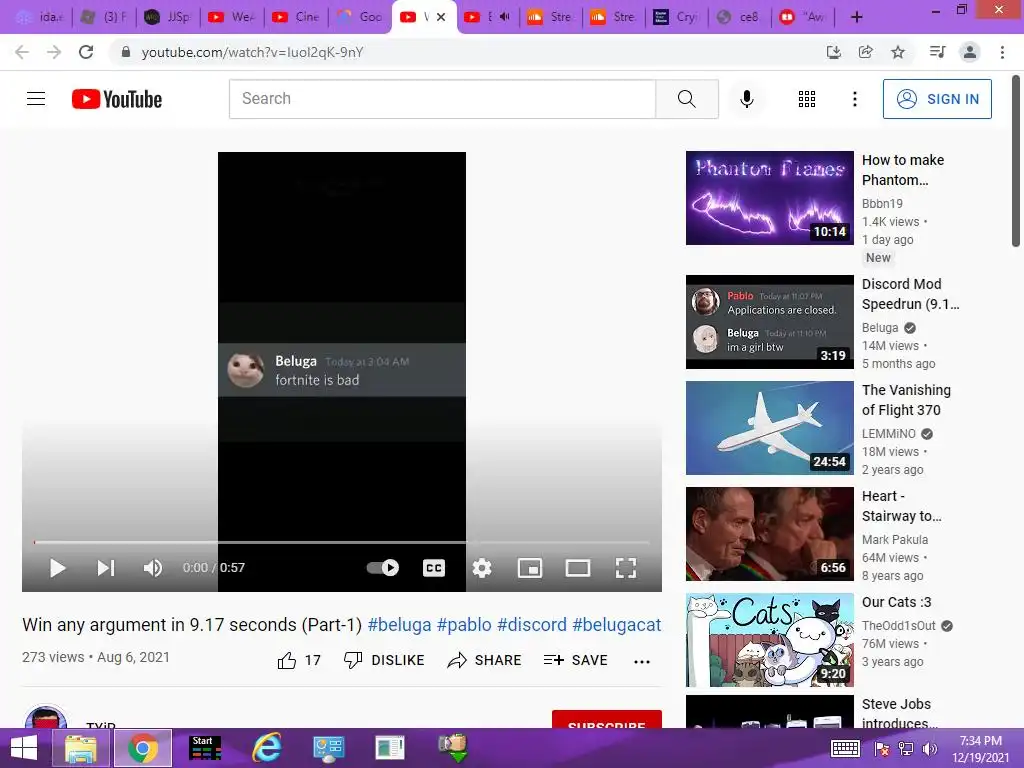Enable miniplayer mode
Image resolution: width=1024 pixels, height=768 pixels.
click(530, 568)
